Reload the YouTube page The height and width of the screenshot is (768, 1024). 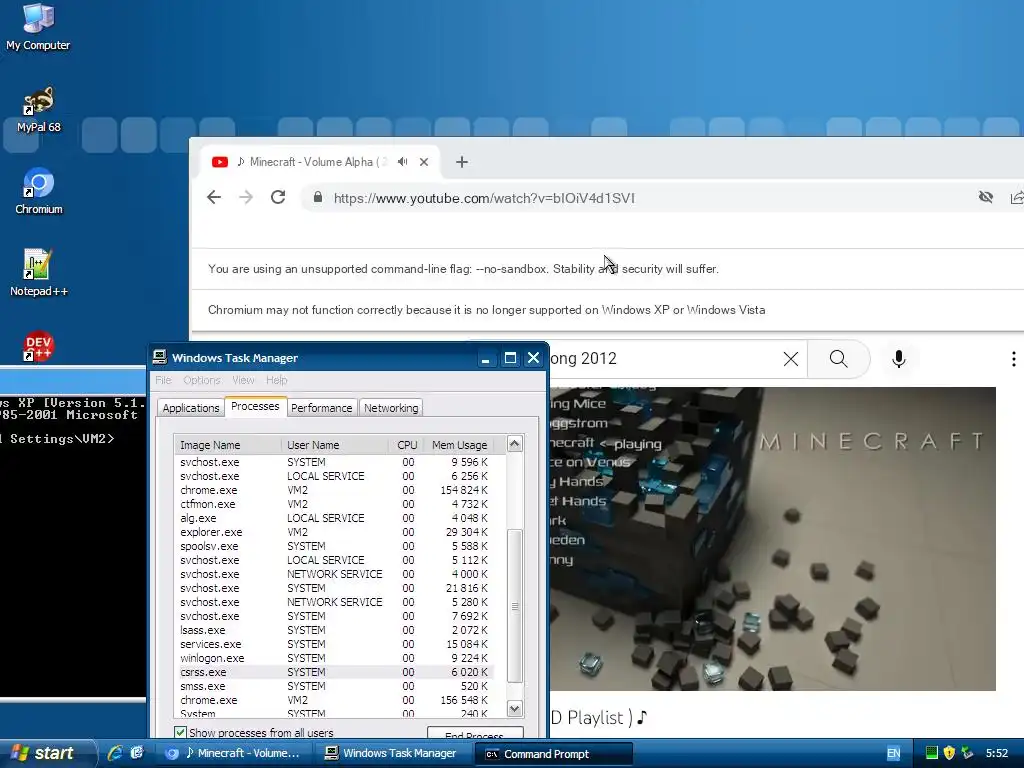click(x=278, y=197)
